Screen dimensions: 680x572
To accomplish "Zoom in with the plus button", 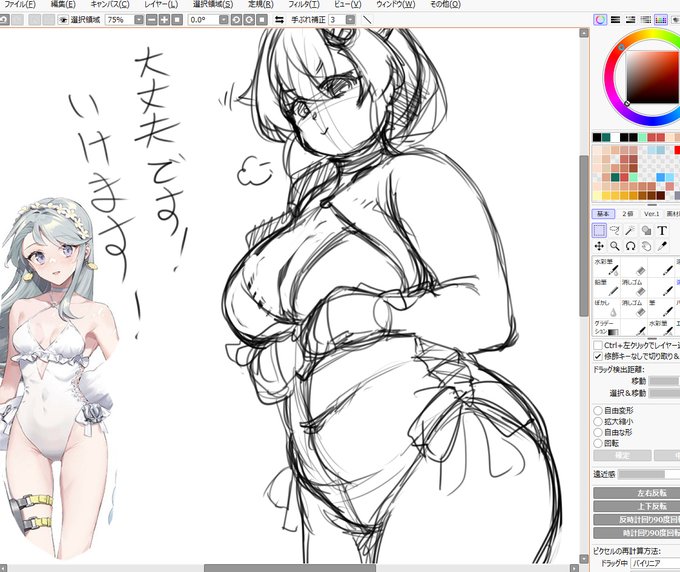I will click(164, 20).
